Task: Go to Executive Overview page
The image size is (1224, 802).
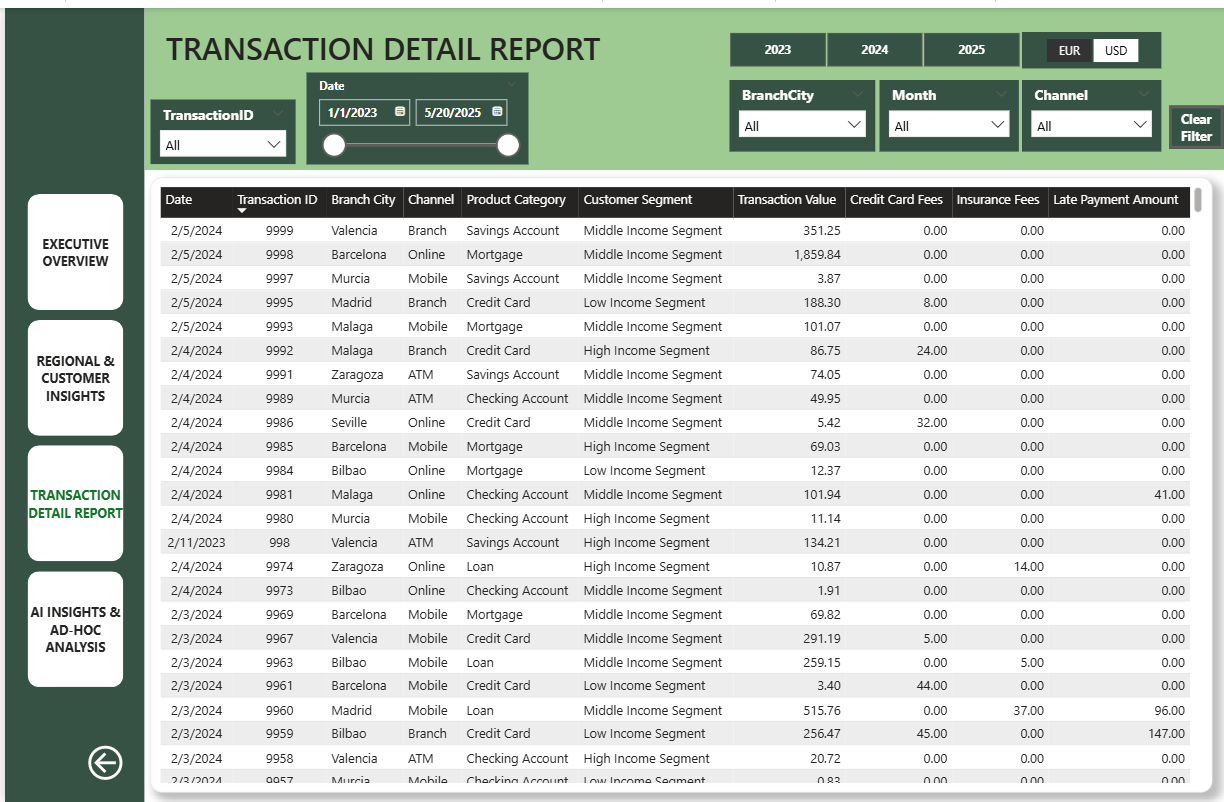Action: coord(75,252)
